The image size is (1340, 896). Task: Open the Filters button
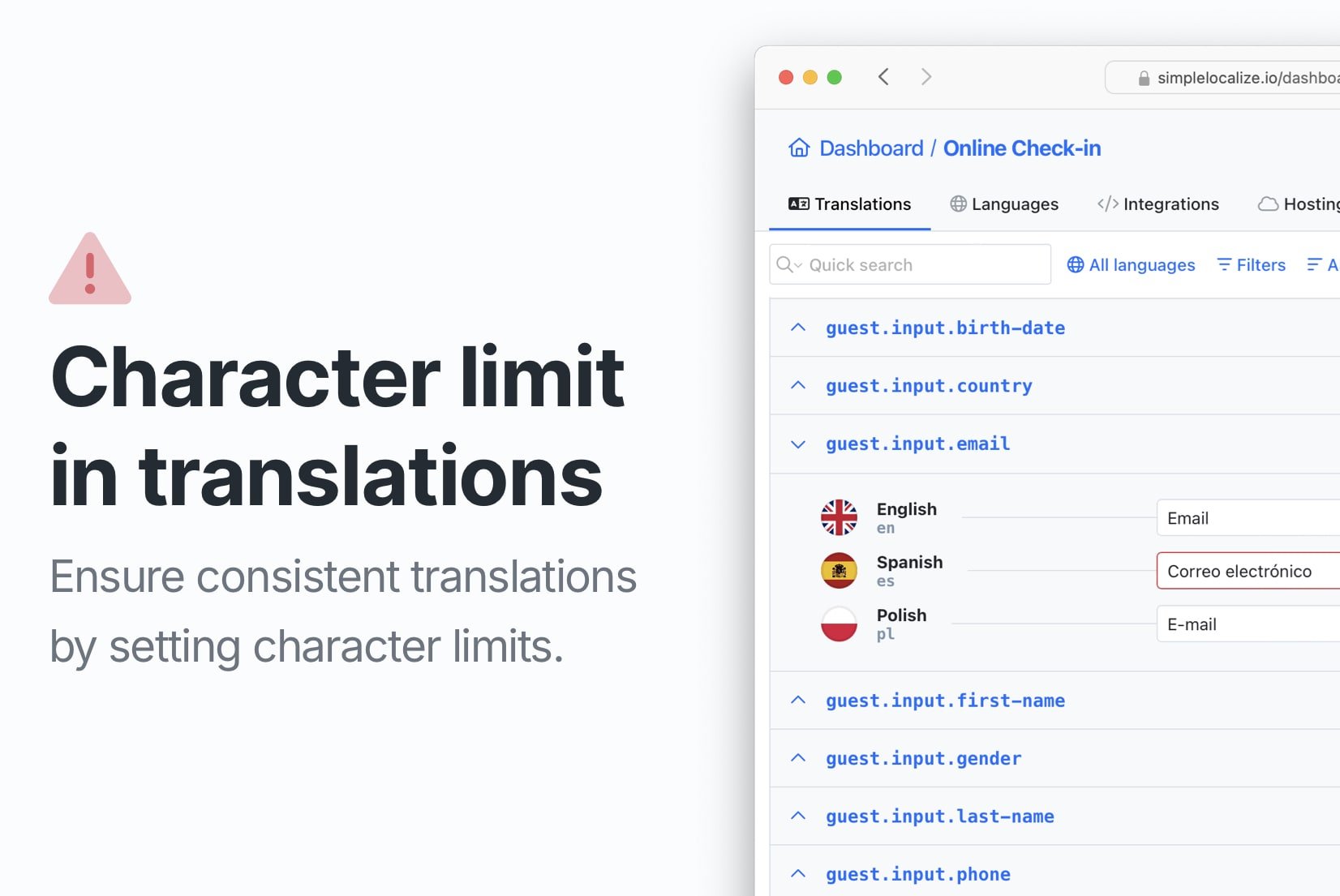[1252, 265]
